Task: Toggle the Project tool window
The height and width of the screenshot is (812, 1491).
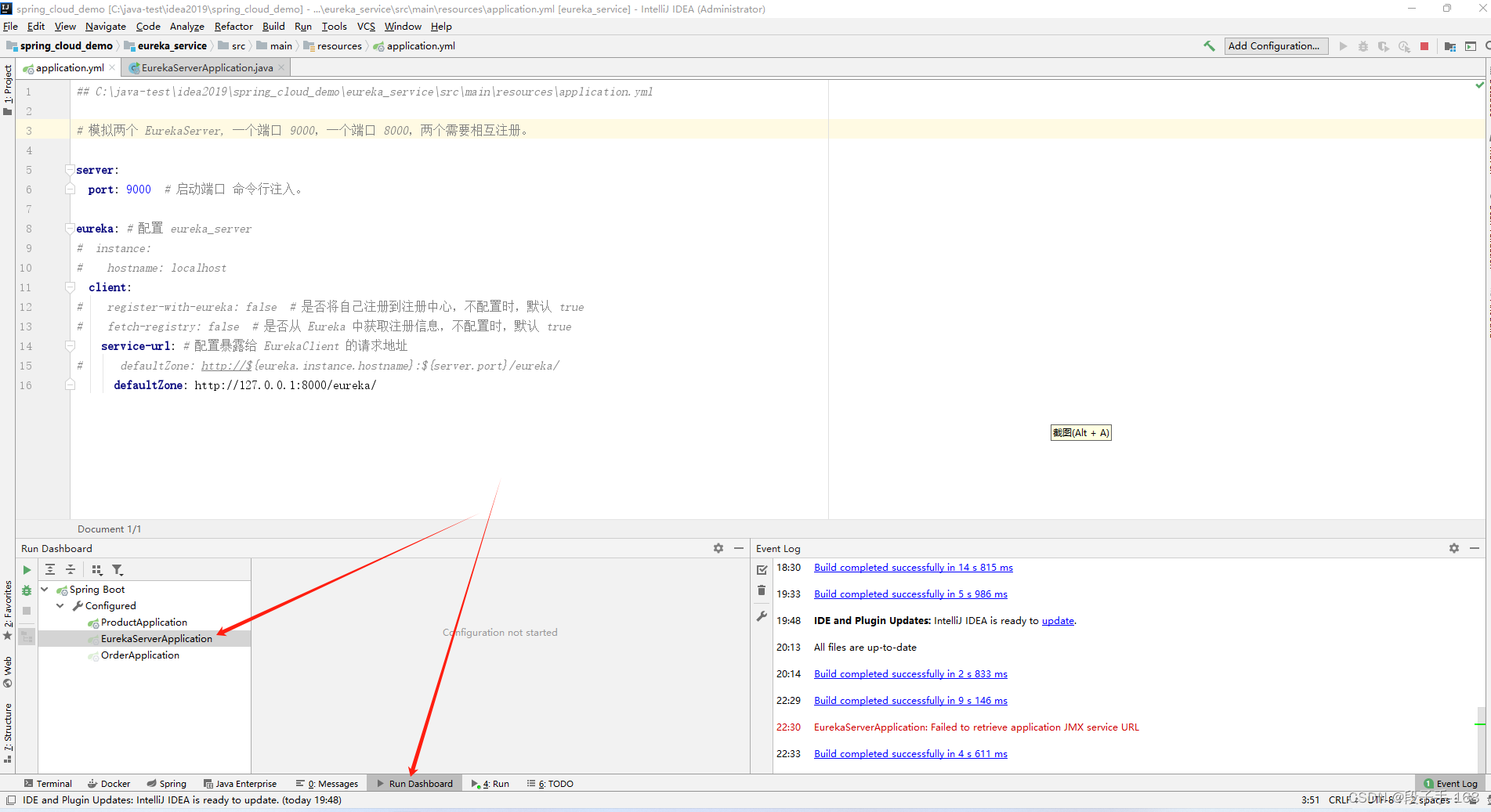Action: (8, 89)
